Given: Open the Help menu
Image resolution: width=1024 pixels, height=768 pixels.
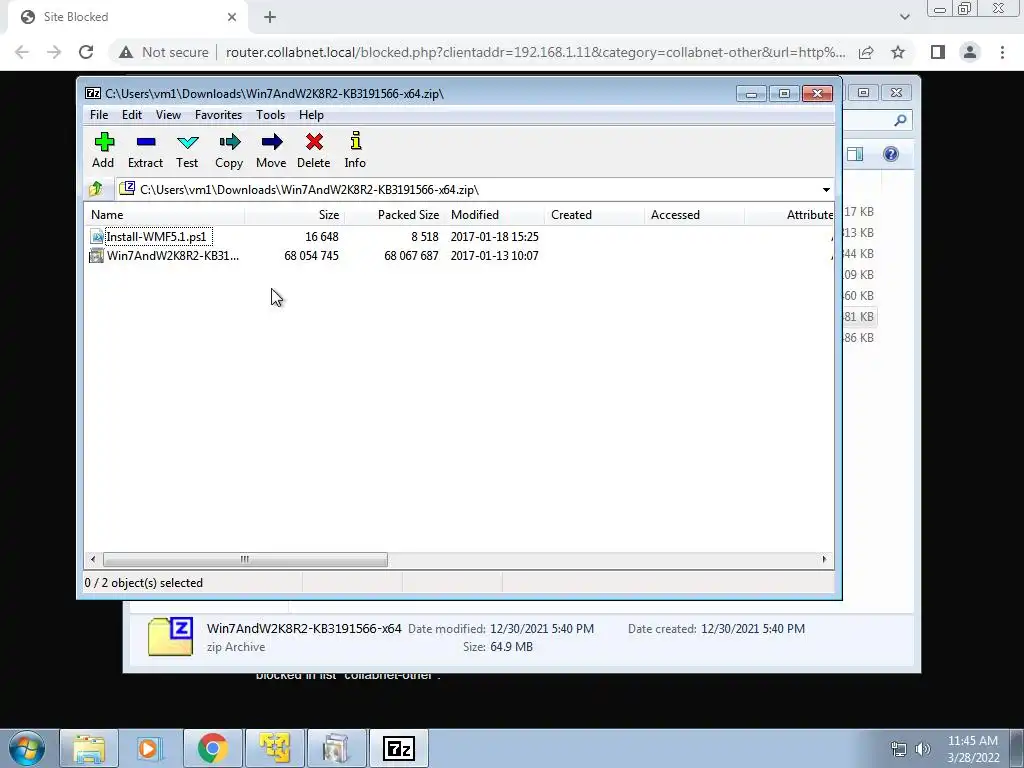Looking at the screenshot, I should pyautogui.click(x=312, y=115).
